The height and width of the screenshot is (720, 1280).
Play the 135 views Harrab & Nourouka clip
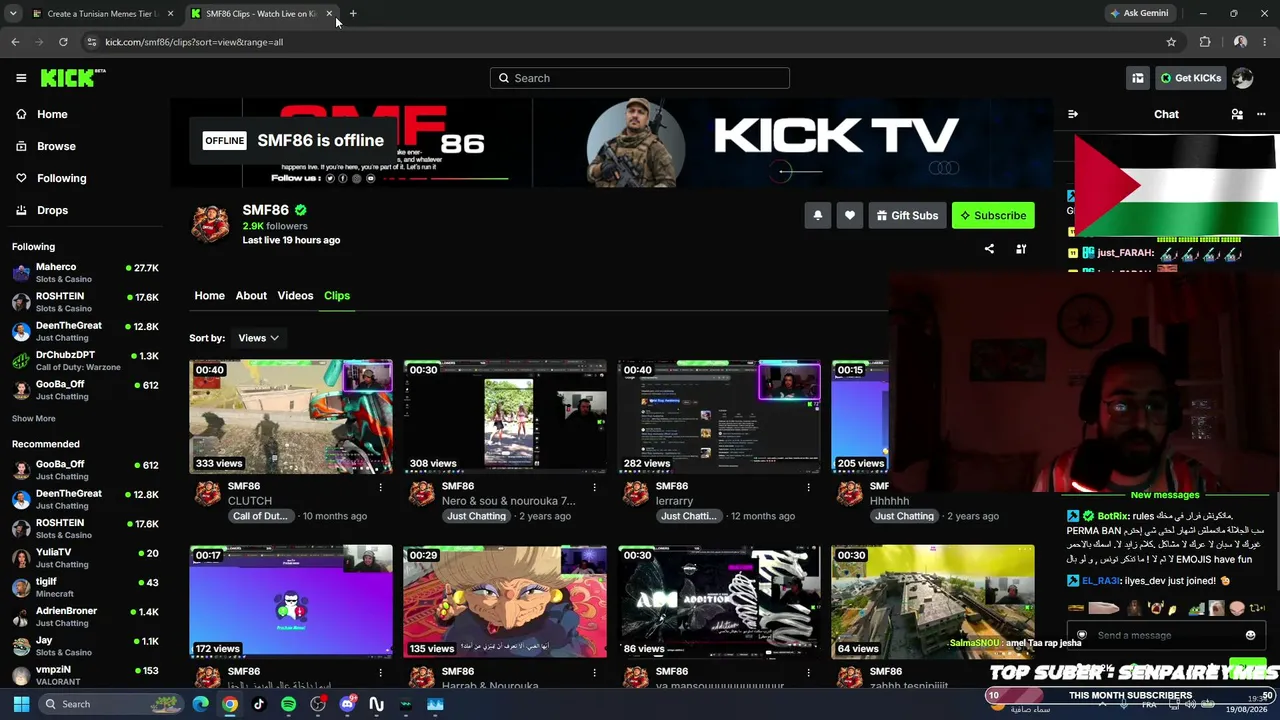point(505,601)
